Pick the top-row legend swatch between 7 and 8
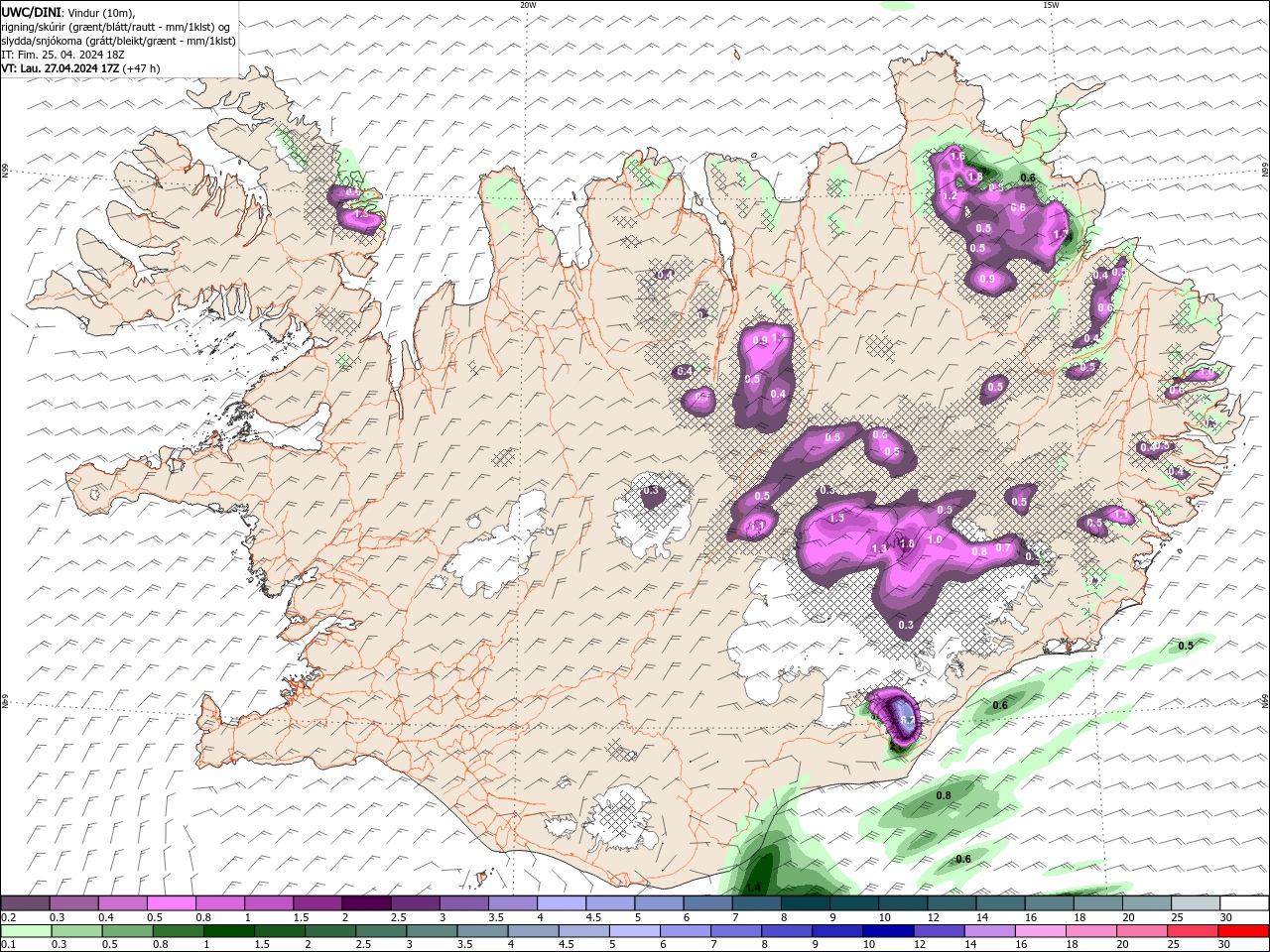1270x952 pixels. click(756, 902)
